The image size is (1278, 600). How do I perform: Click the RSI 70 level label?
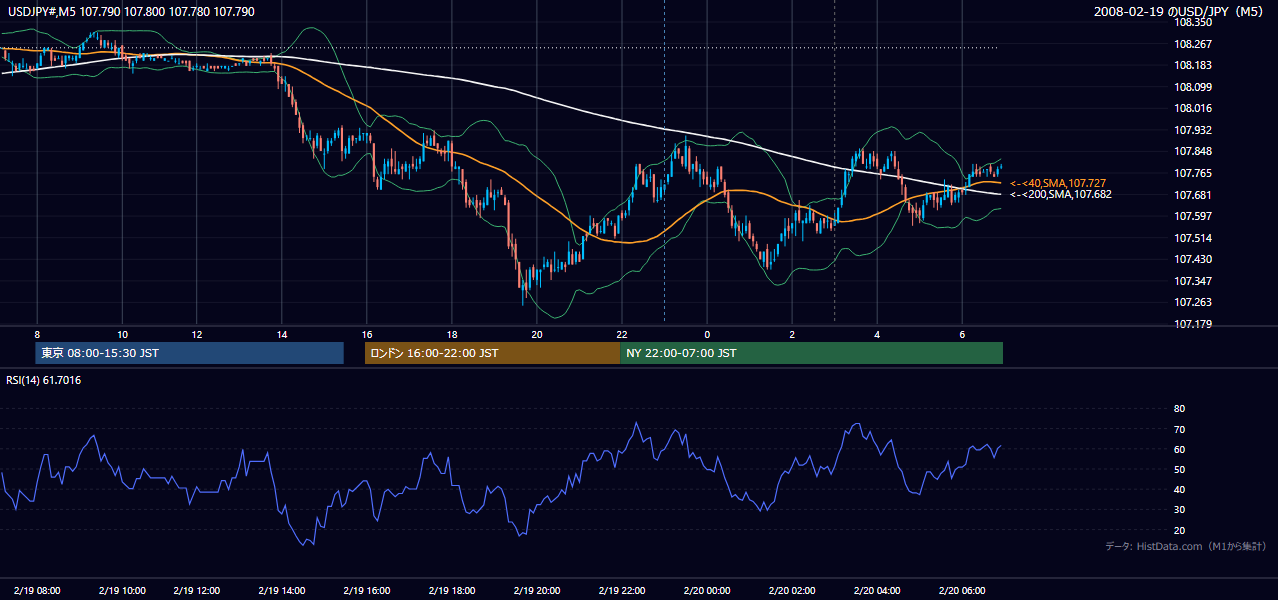pyautogui.click(x=1179, y=429)
